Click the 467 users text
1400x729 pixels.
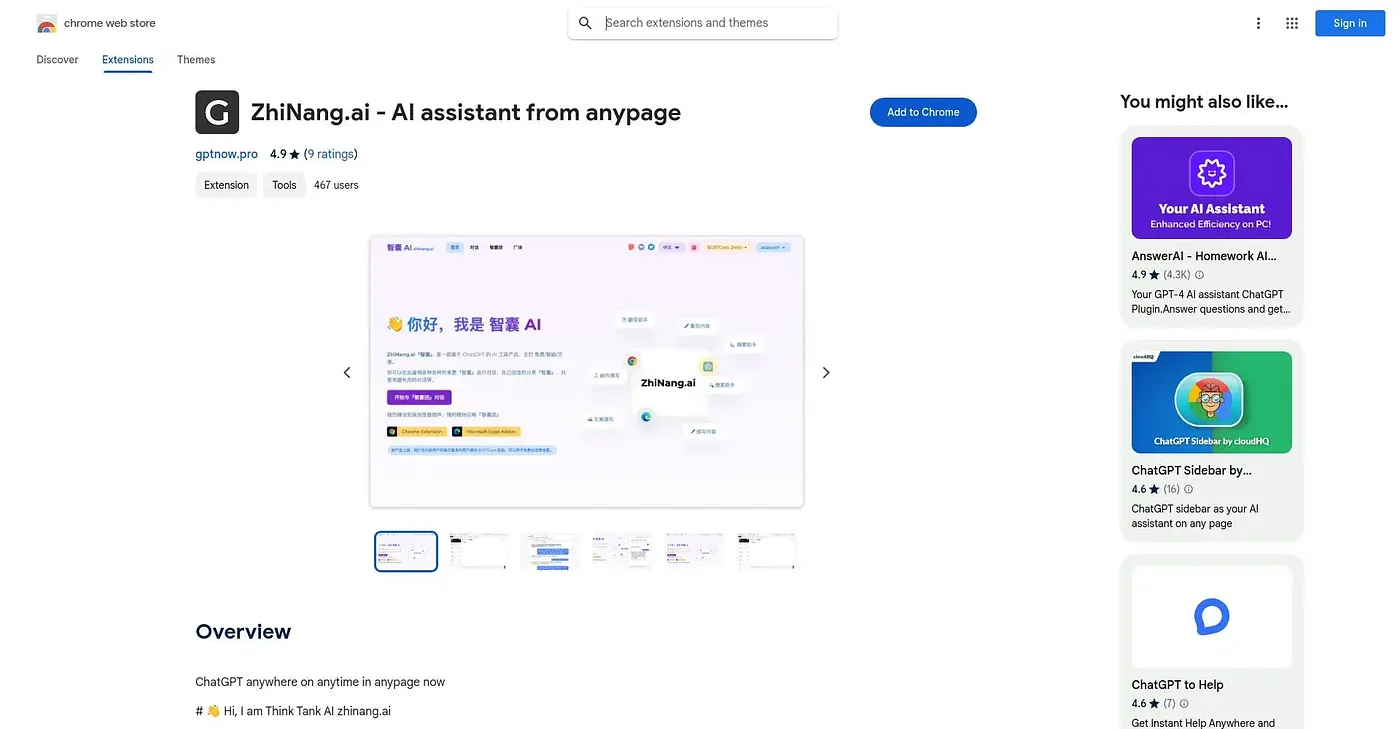[x=336, y=185]
